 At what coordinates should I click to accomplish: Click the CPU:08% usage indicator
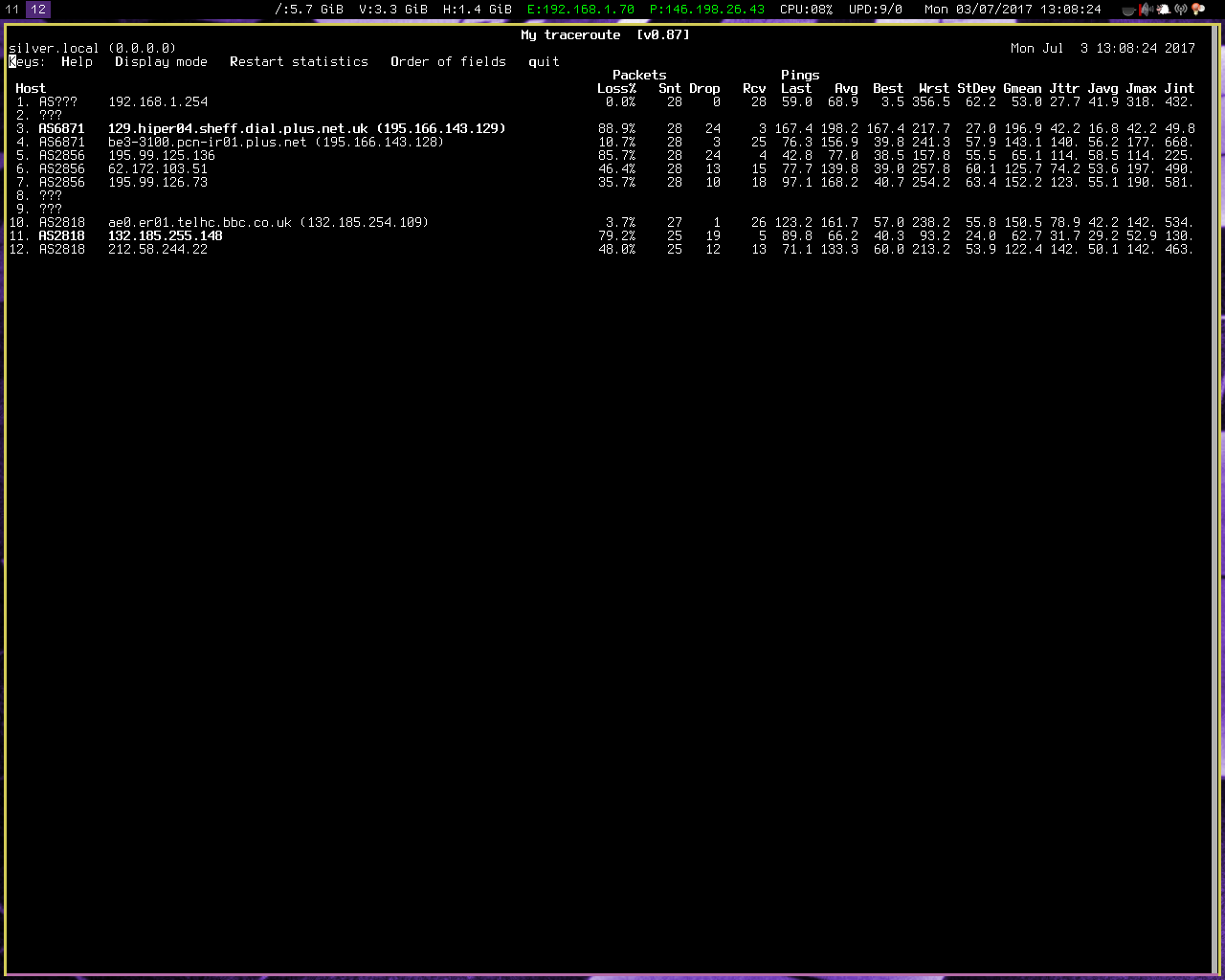point(807,10)
